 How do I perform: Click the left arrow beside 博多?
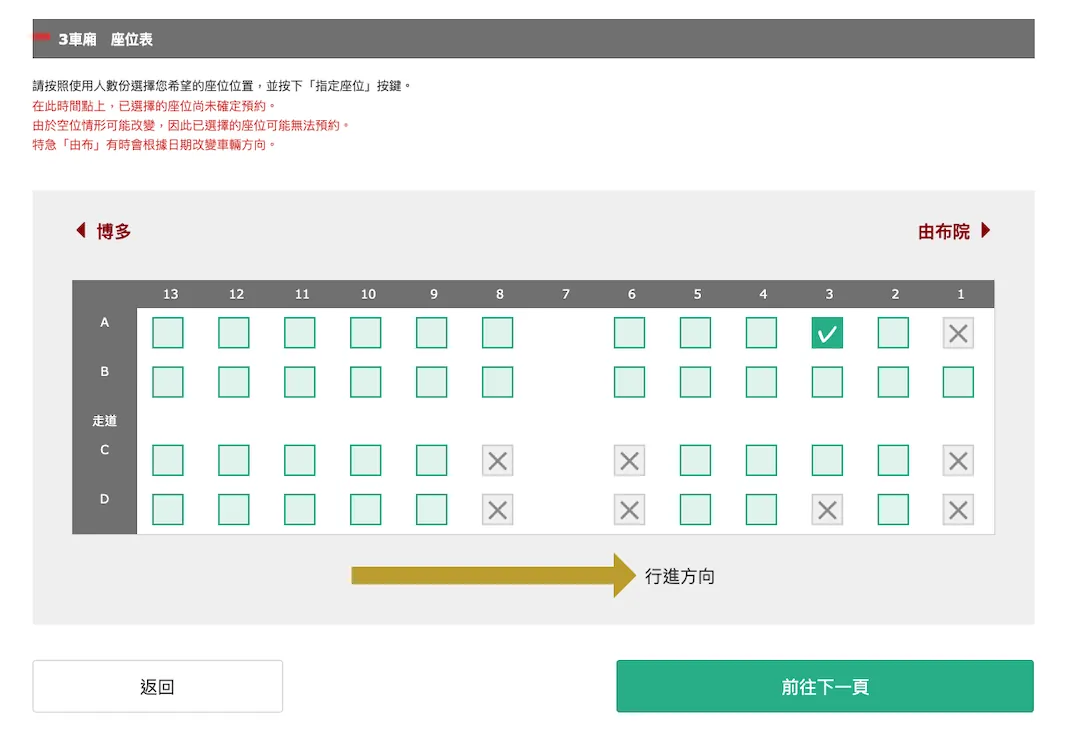point(81,231)
